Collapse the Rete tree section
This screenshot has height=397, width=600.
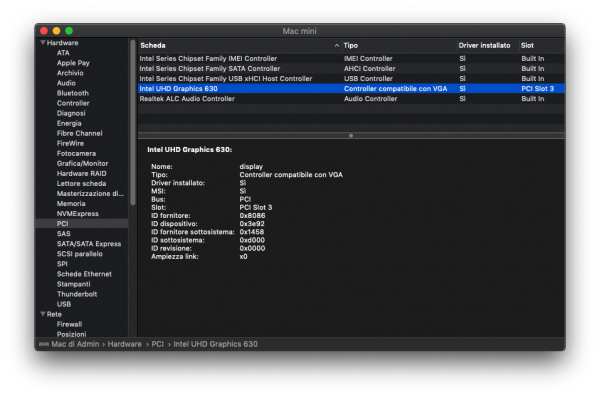(43, 314)
